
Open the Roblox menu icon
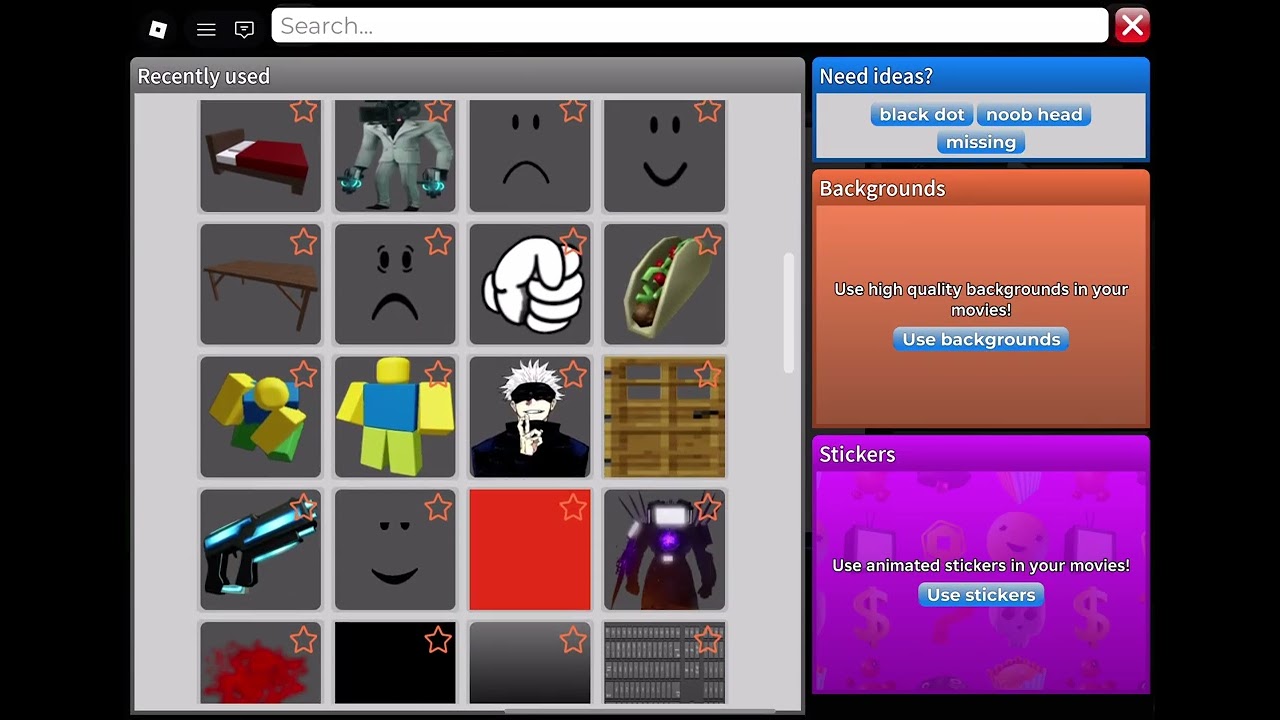(x=157, y=29)
